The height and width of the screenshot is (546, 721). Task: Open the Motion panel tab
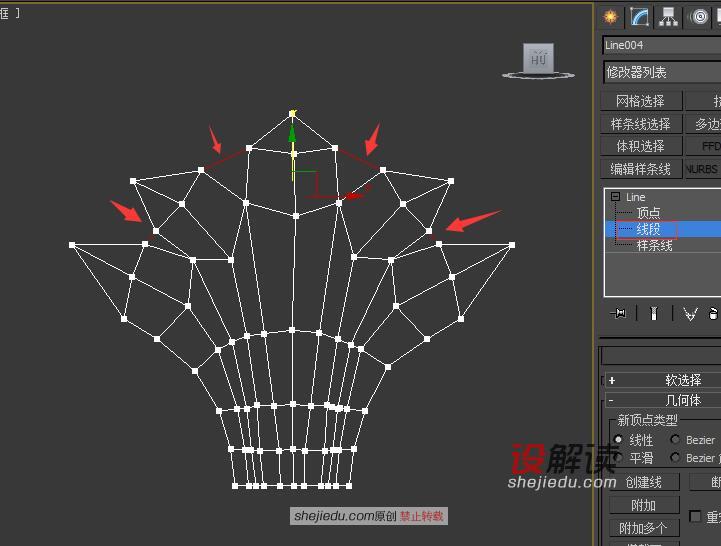pos(698,17)
